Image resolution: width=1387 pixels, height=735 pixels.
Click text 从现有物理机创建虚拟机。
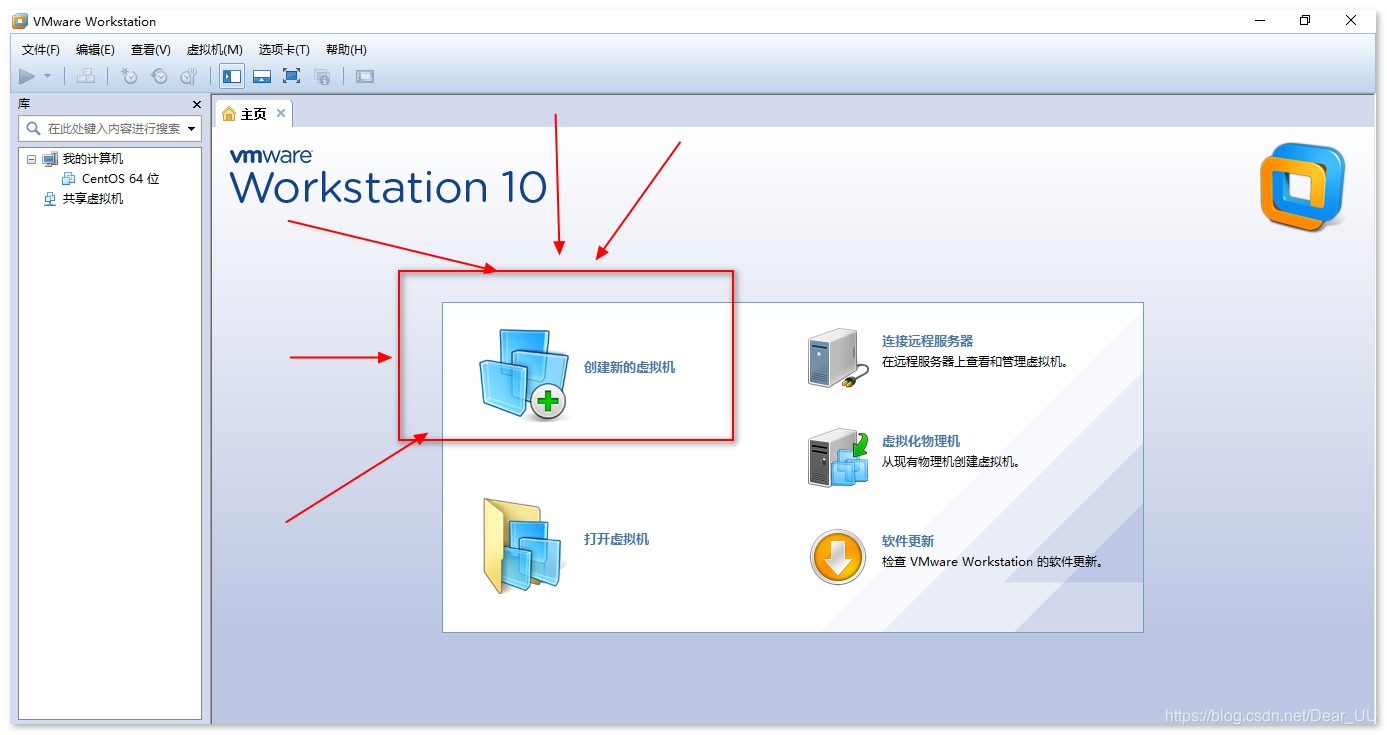pyautogui.click(x=950, y=462)
